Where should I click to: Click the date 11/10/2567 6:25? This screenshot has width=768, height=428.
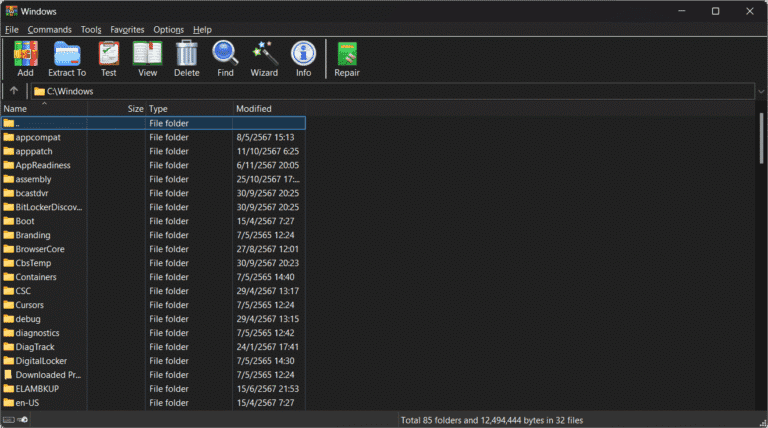[268, 151]
